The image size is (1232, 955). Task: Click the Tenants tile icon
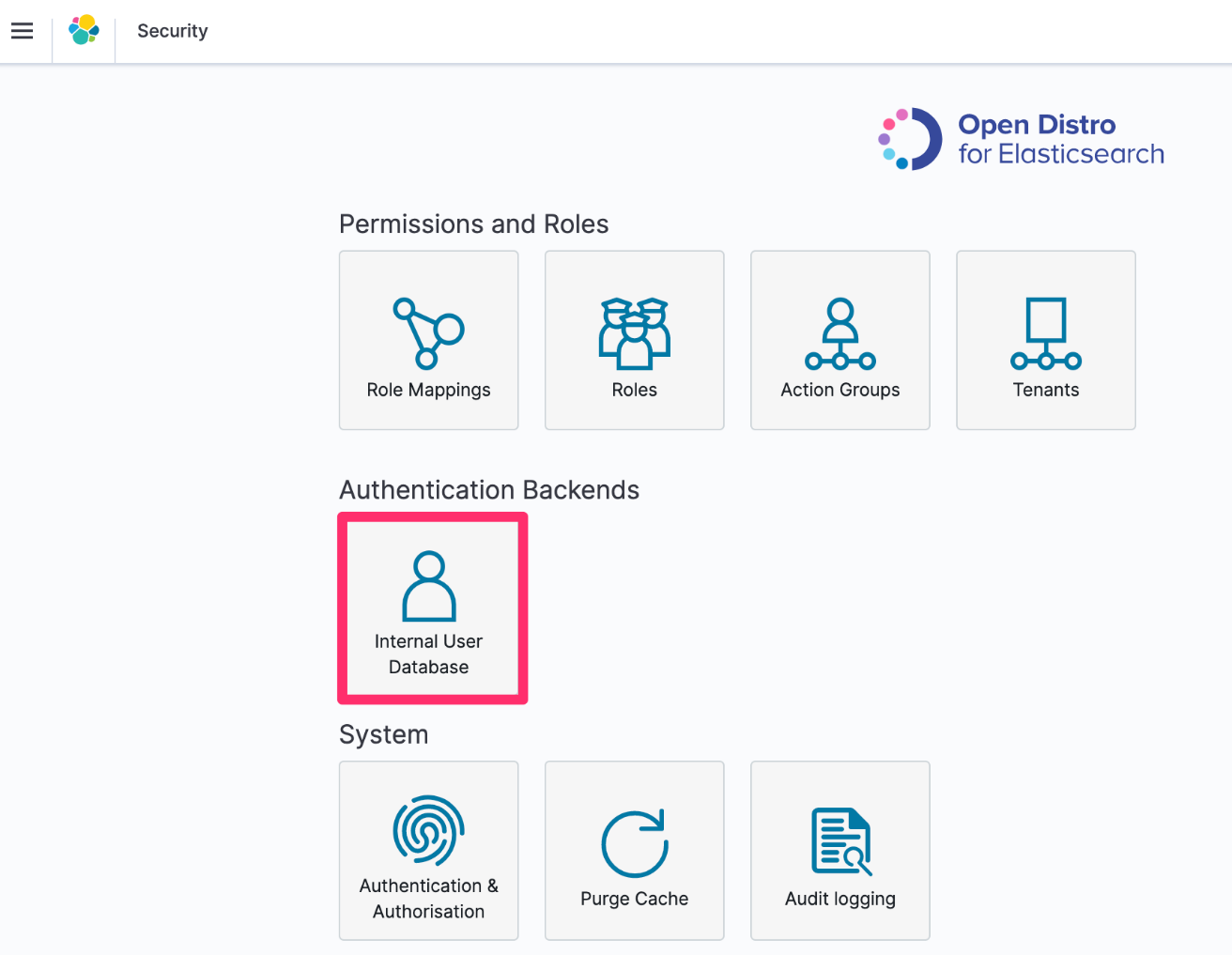(1045, 333)
